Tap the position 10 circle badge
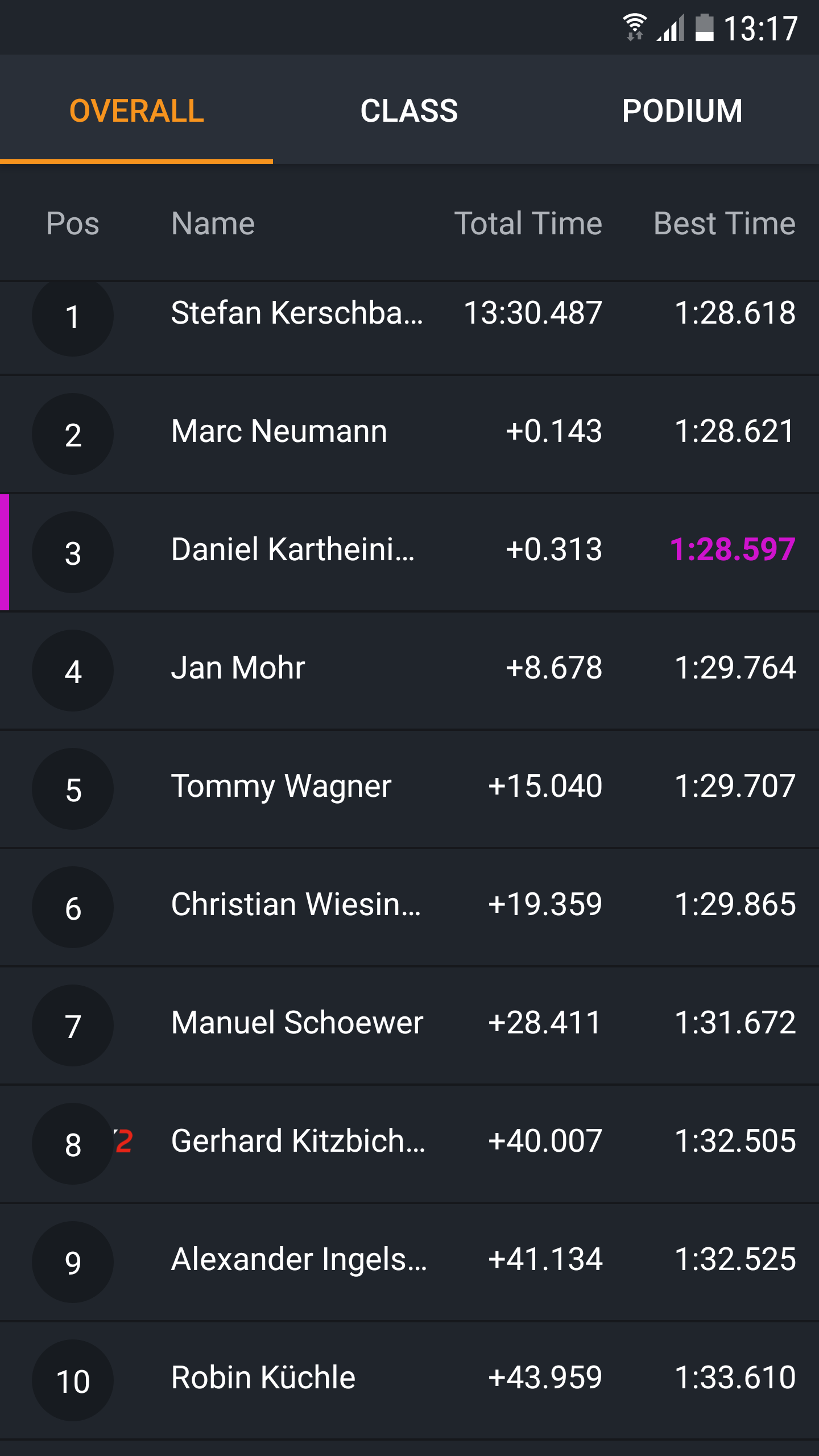This screenshot has width=819, height=1456. pos(73,1381)
